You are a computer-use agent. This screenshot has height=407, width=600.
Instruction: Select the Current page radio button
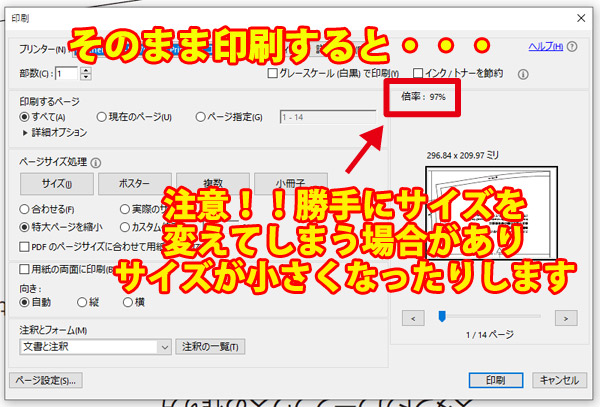[101, 117]
